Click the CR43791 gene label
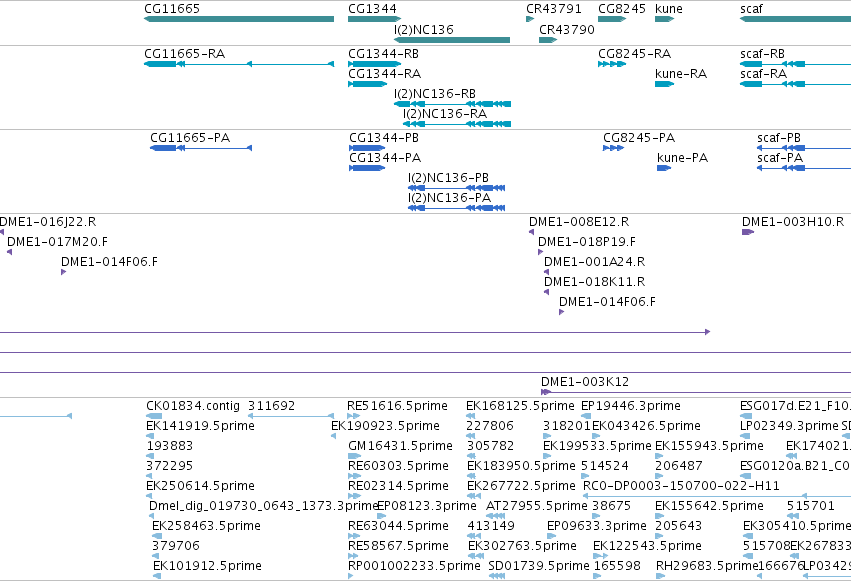 554,9
